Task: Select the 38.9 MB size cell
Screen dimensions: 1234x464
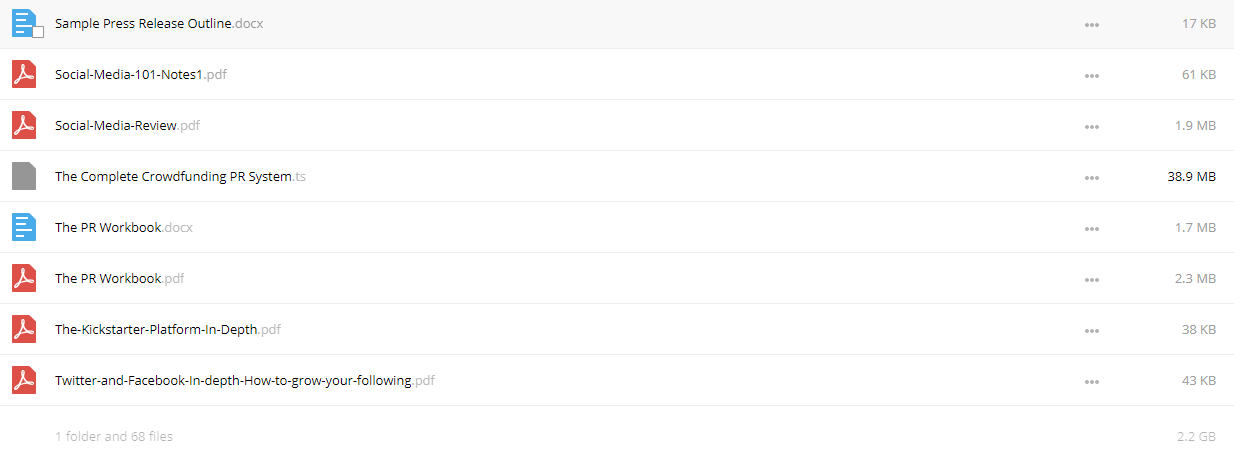Action: 1191,176
